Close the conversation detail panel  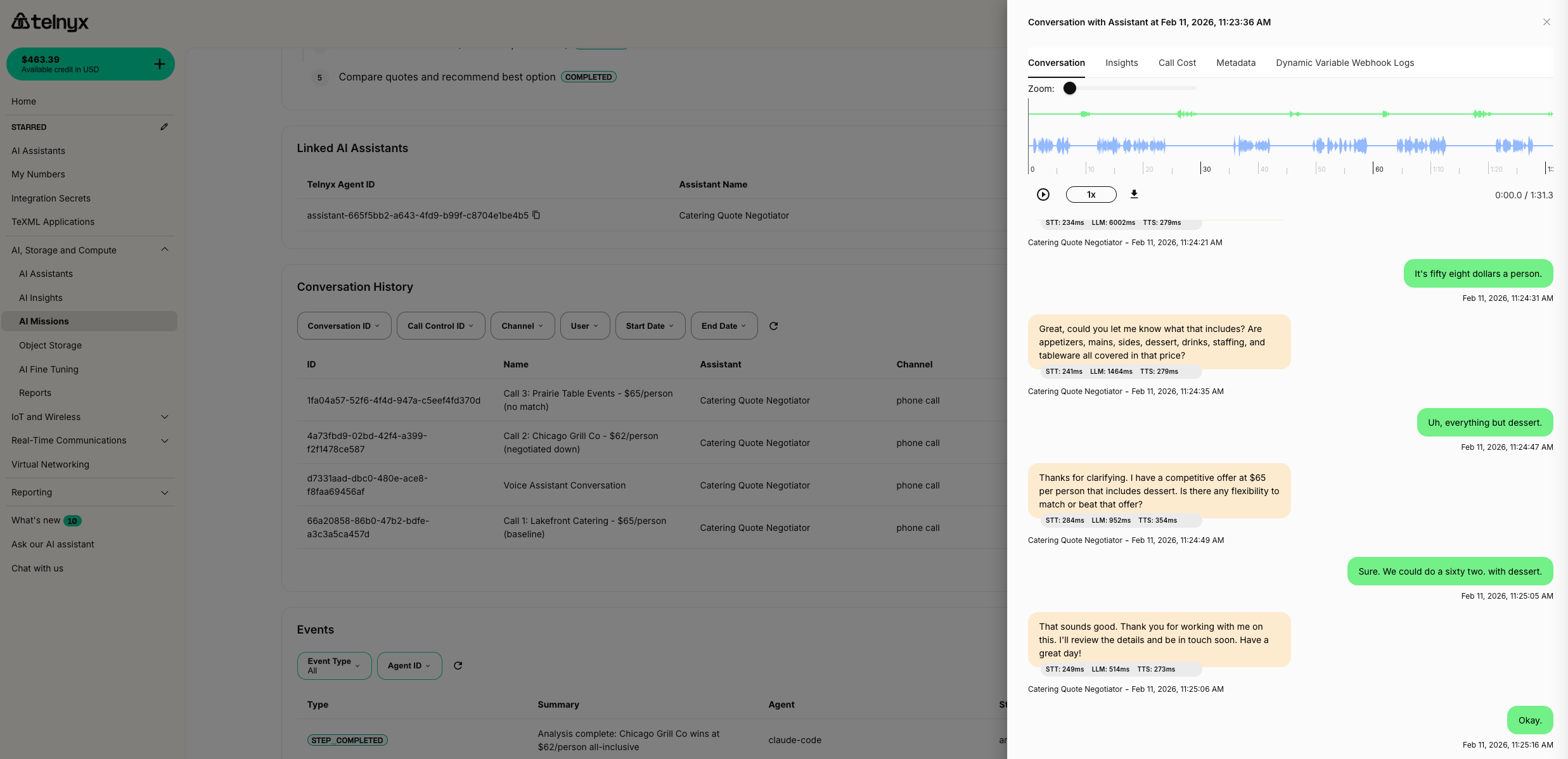tap(1546, 22)
